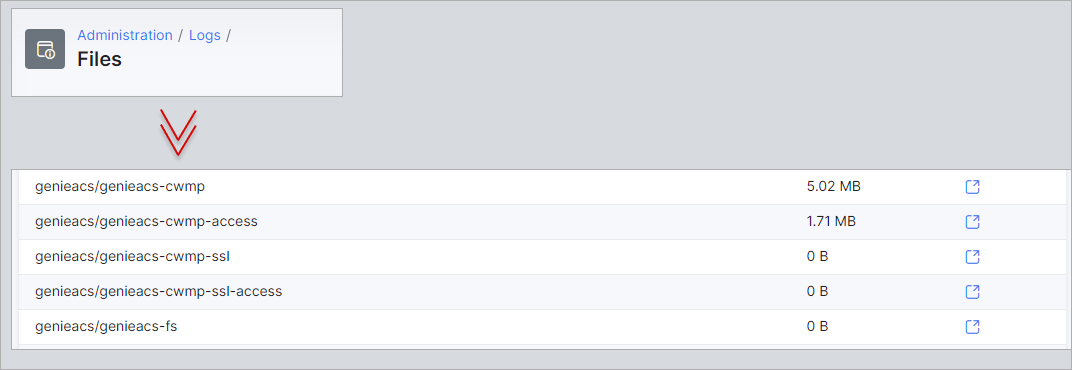
Task: Click 0 B size of genieacs-fs
Action: coord(818,326)
